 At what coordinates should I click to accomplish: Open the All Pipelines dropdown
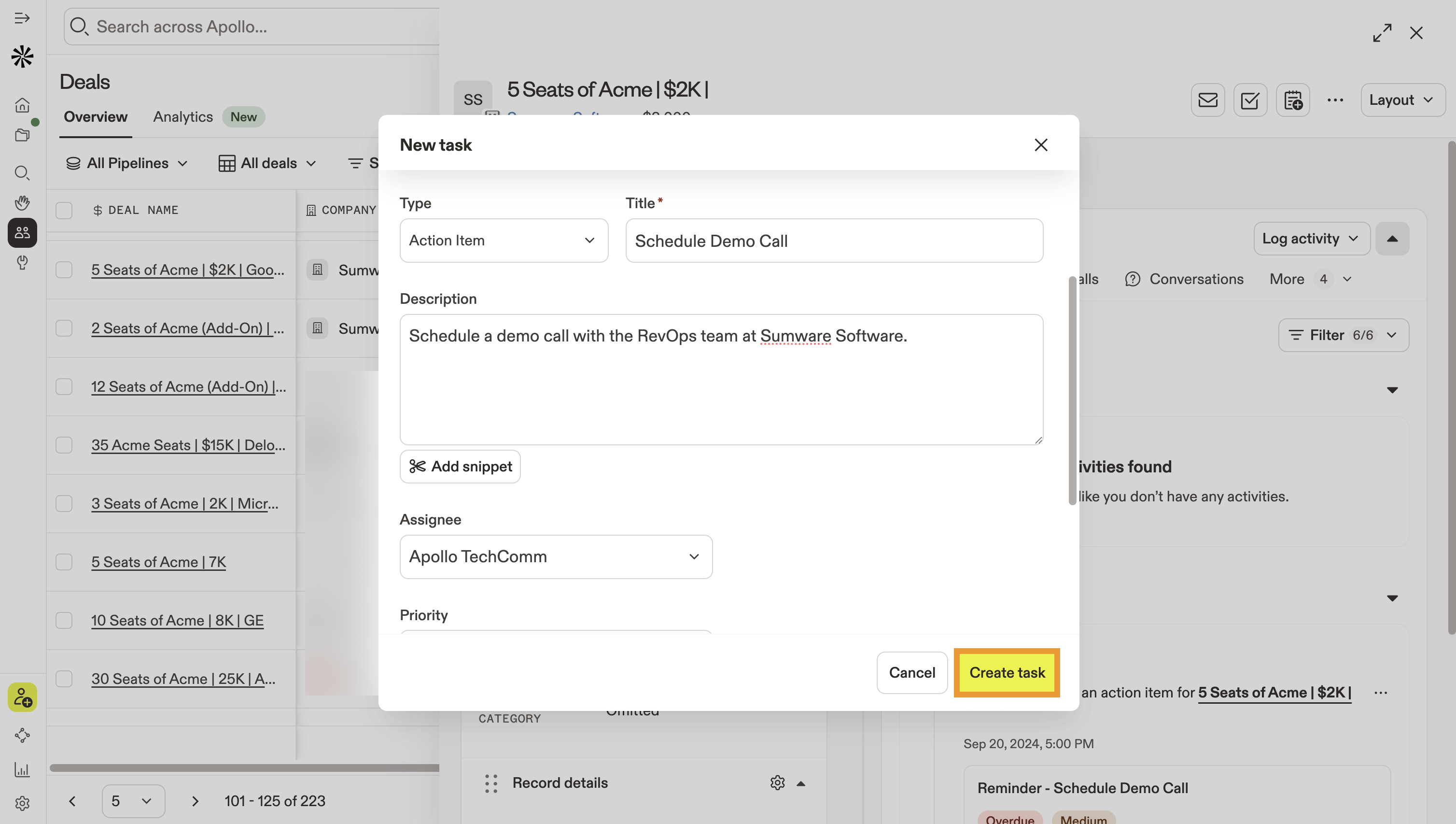(126, 164)
